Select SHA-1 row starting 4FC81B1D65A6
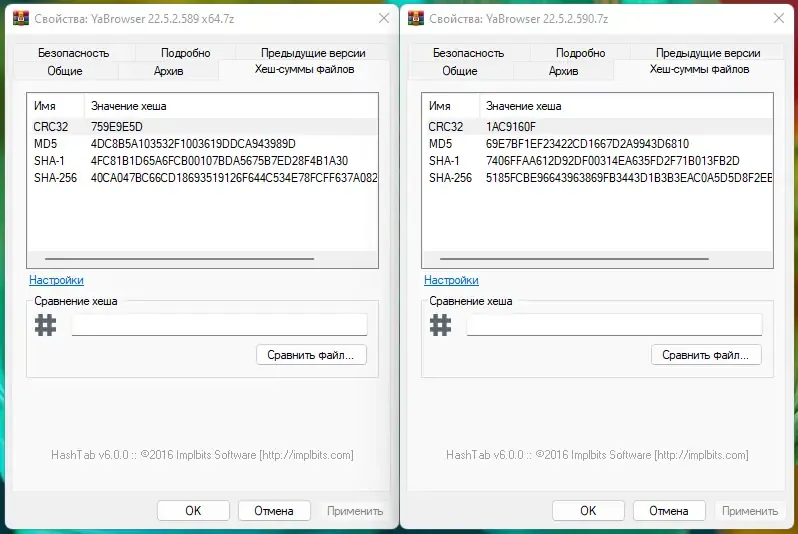This screenshot has height=534, width=798. (x=203, y=161)
